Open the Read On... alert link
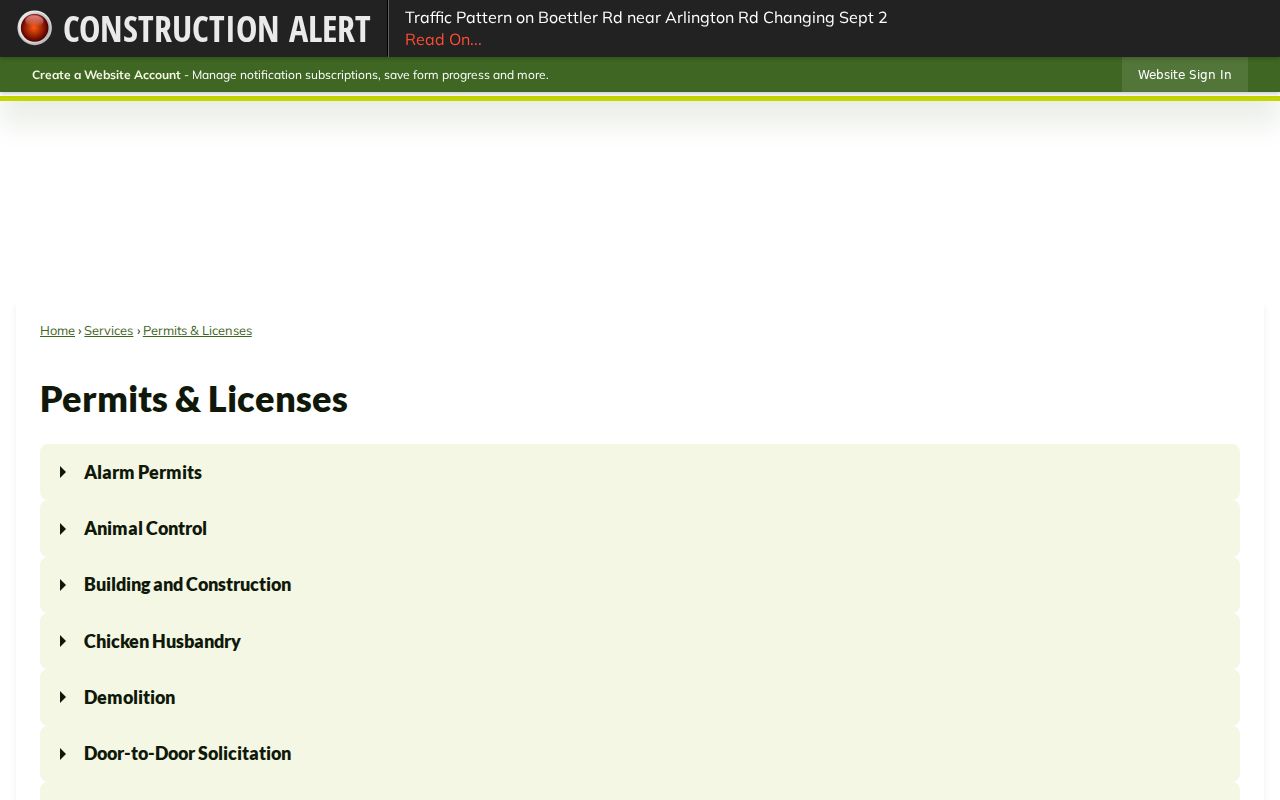 [443, 39]
